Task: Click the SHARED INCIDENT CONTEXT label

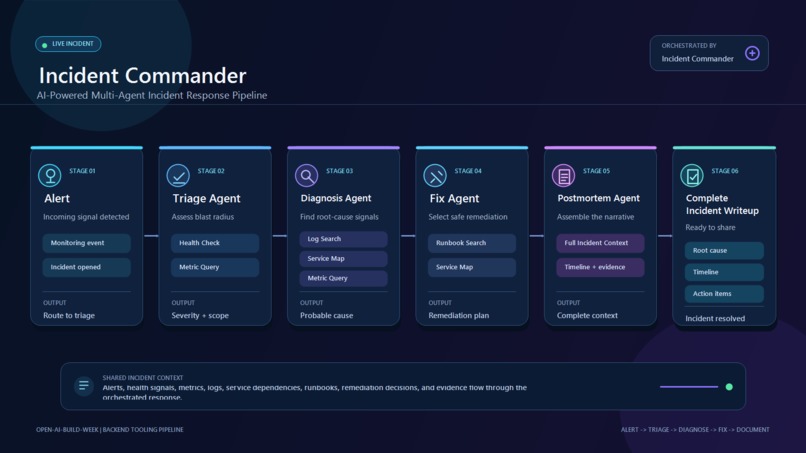Action: (142, 378)
